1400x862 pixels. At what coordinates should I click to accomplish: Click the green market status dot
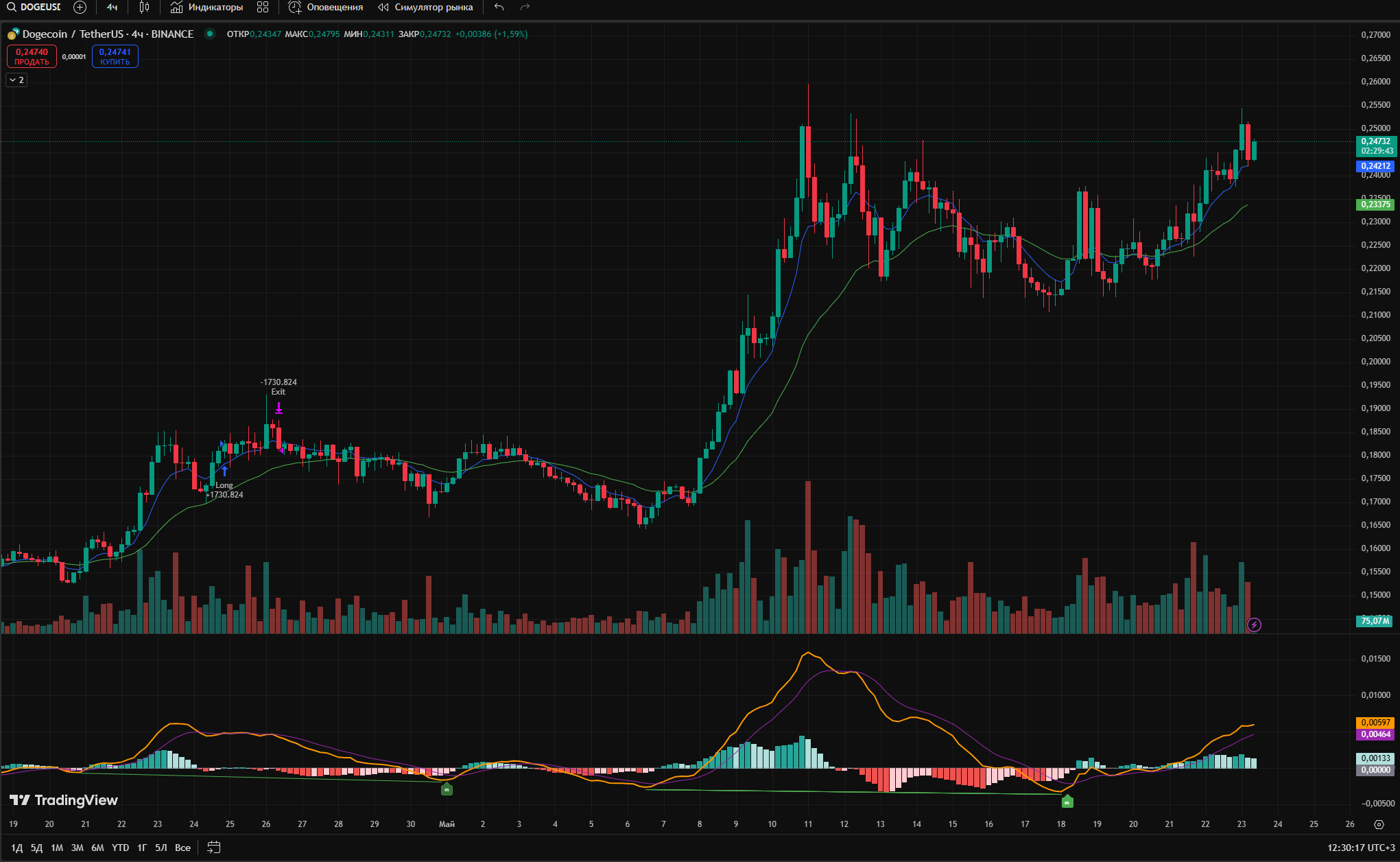210,34
